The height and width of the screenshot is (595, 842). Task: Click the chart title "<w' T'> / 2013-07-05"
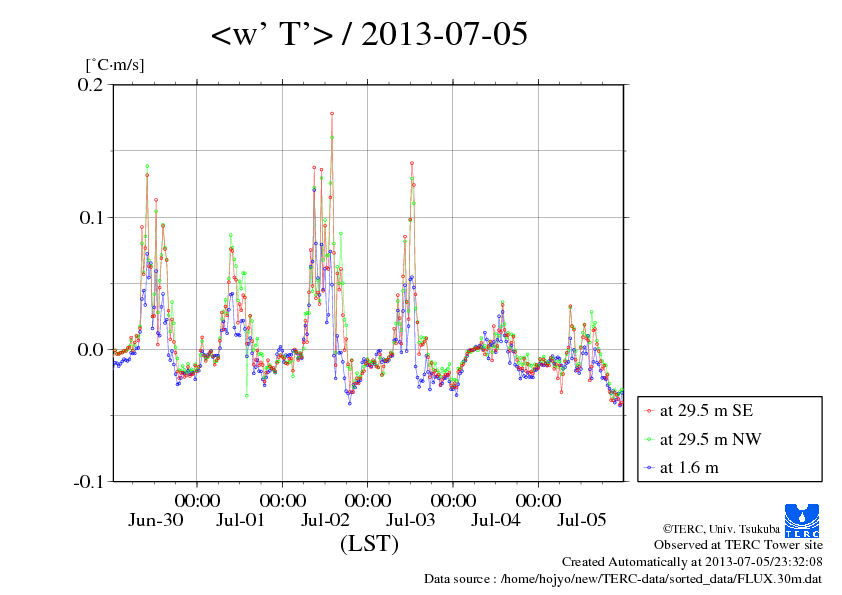click(x=369, y=34)
